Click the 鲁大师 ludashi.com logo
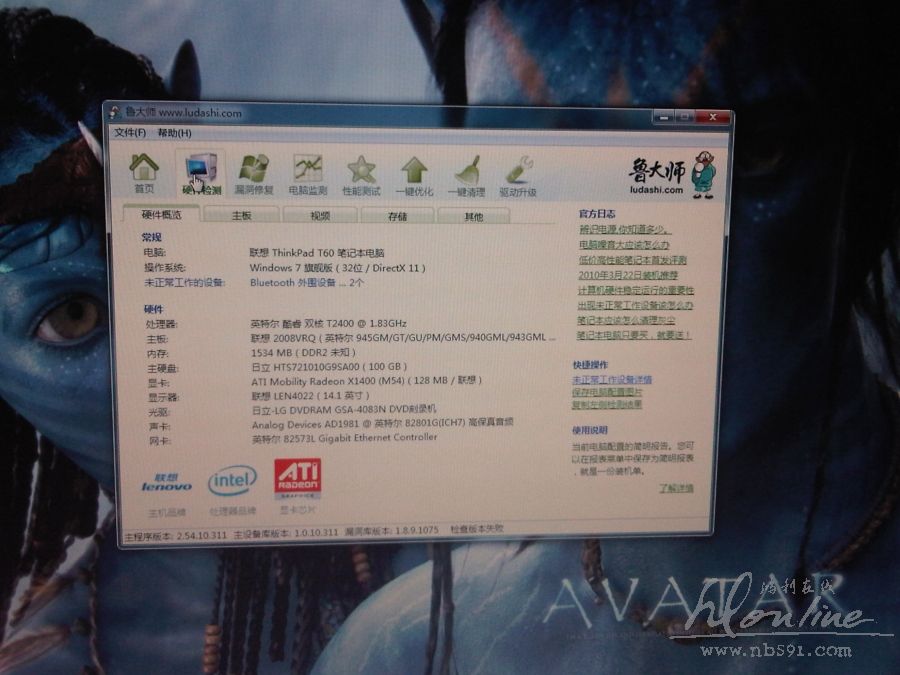Viewport: 900px width, 675px height. click(x=672, y=175)
